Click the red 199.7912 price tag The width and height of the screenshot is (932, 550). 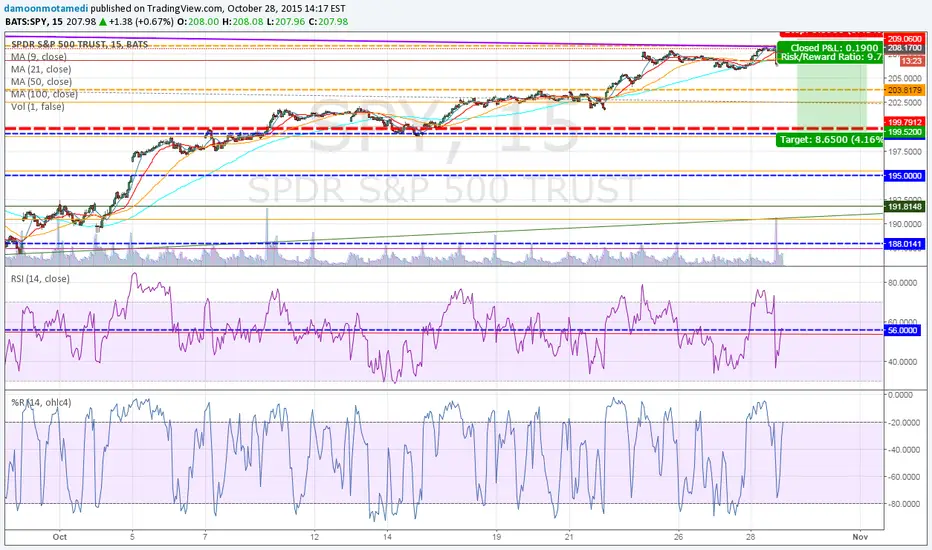pos(905,123)
